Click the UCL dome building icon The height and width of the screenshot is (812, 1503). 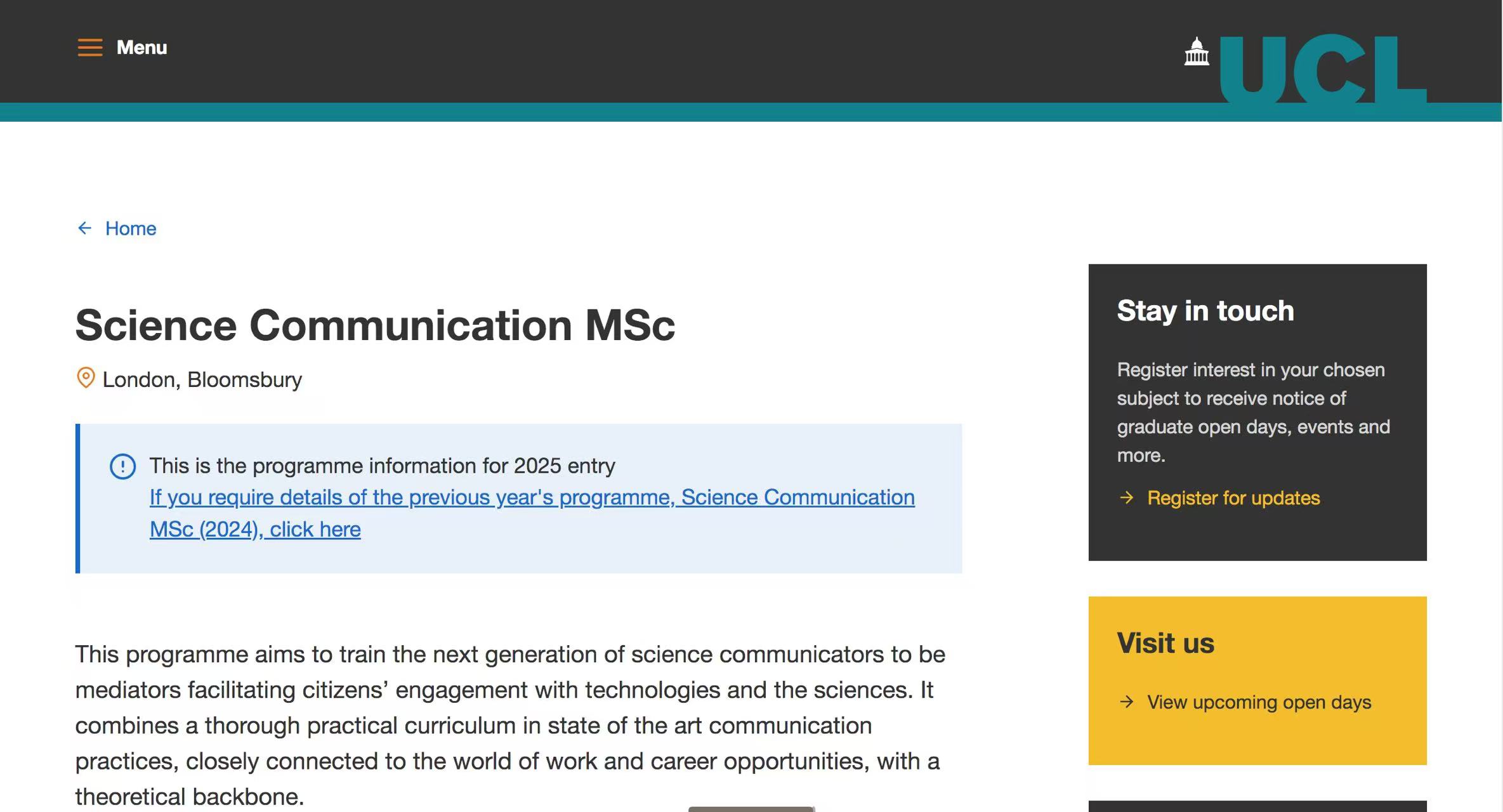click(x=1196, y=52)
